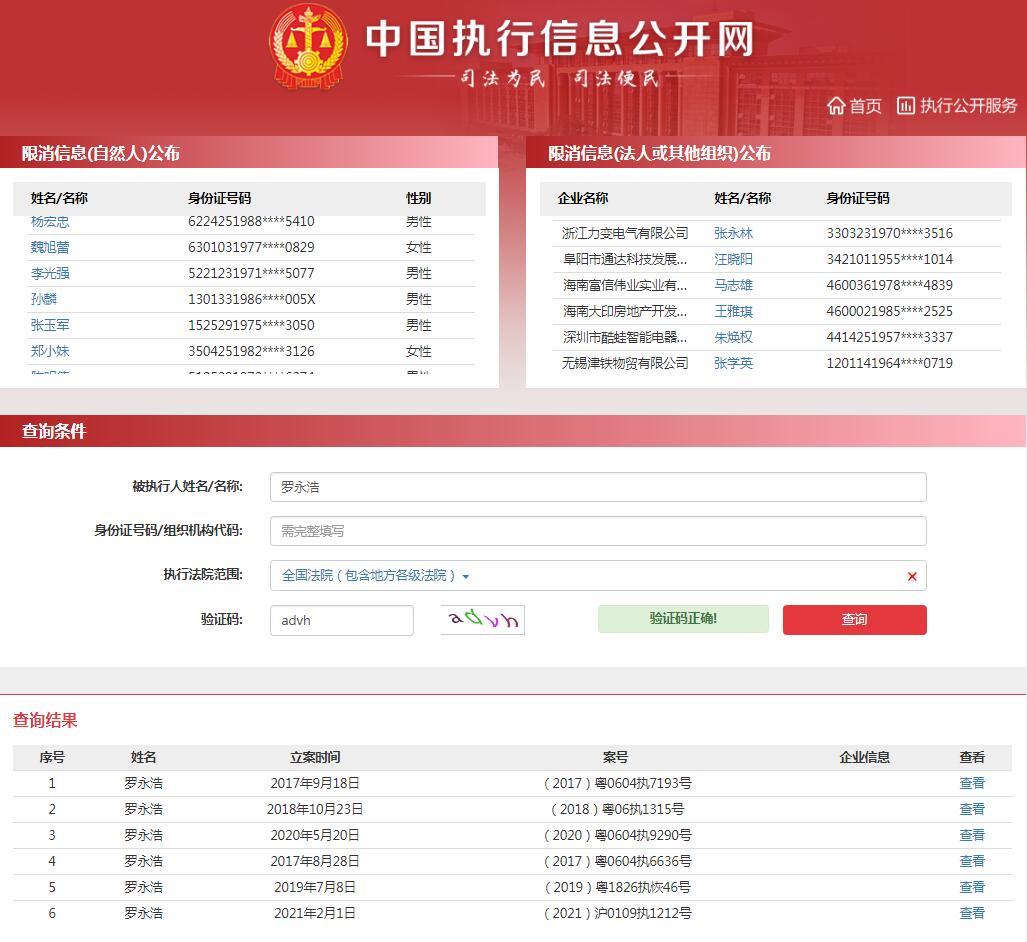Click the 验证码 input with advh
Screen dimensions: 1027x942
pos(341,620)
